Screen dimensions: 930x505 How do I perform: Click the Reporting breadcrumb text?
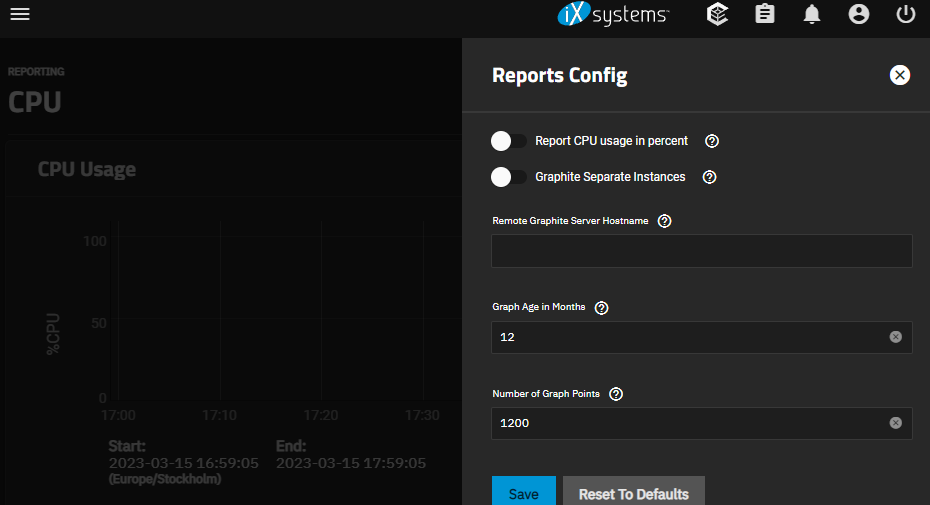coord(36,72)
